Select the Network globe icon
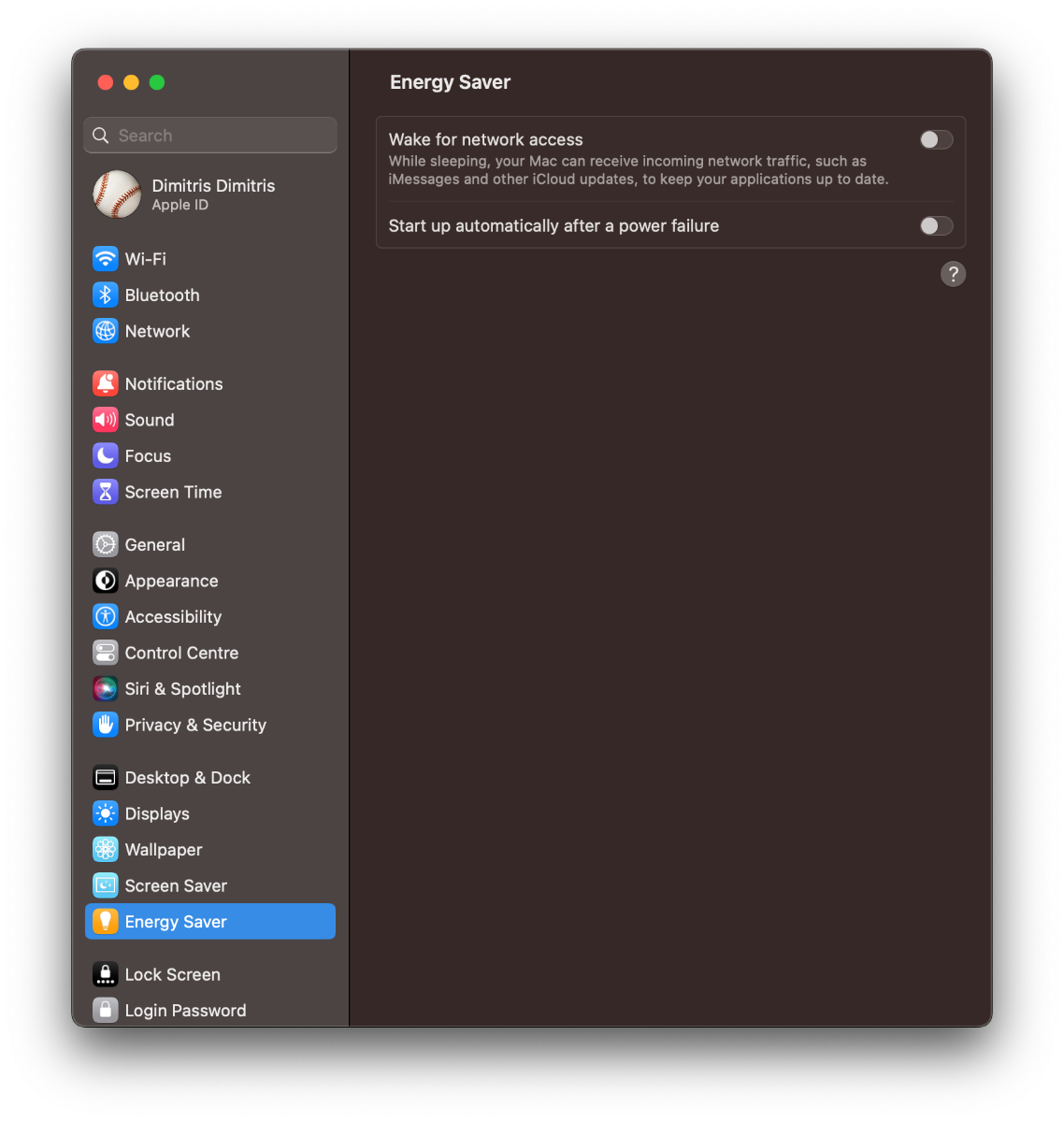The image size is (1064, 1122). pyautogui.click(x=106, y=331)
